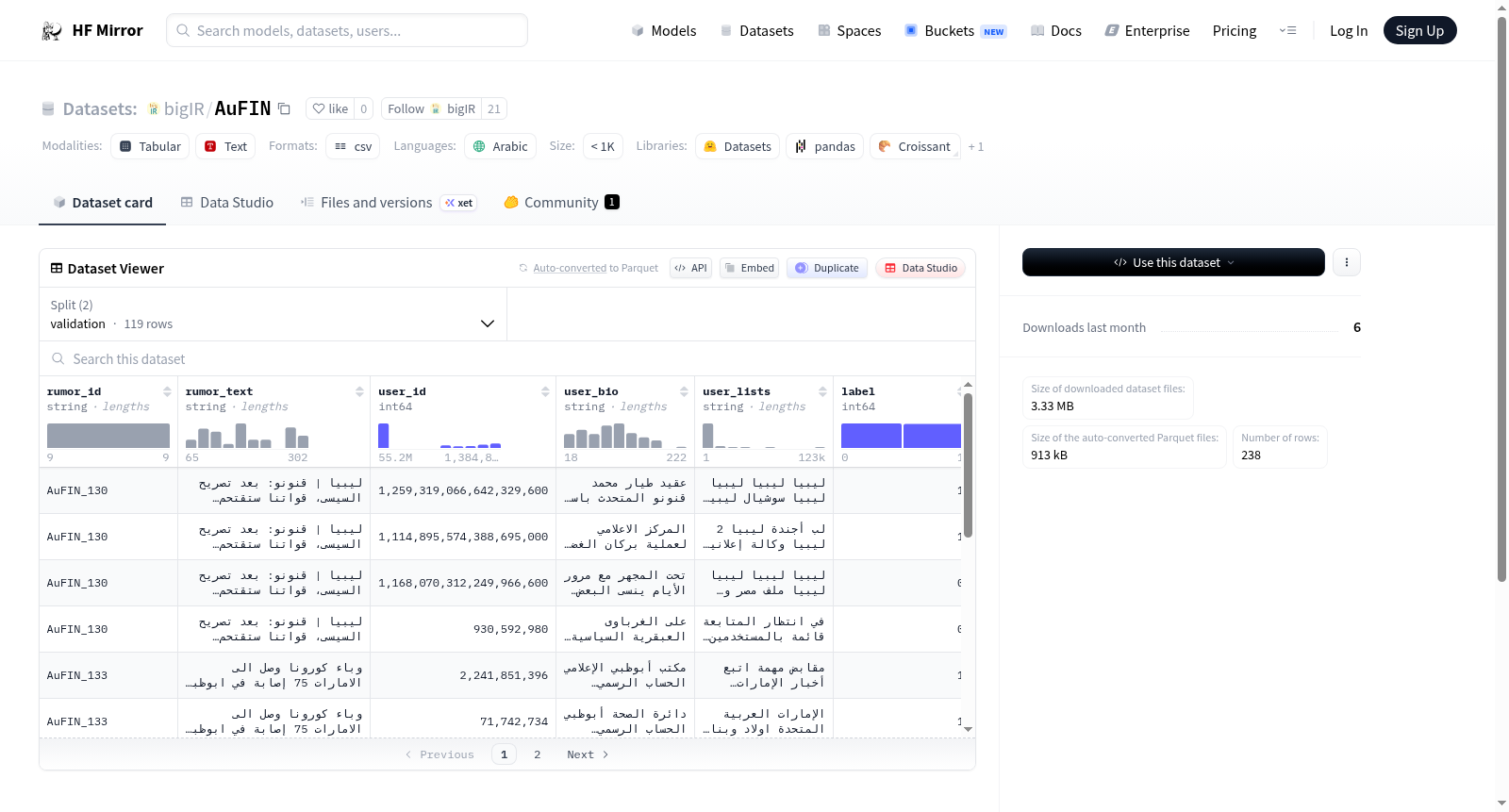This screenshot has width=1509, height=812.
Task: Duplicate the dataset
Action: [827, 268]
